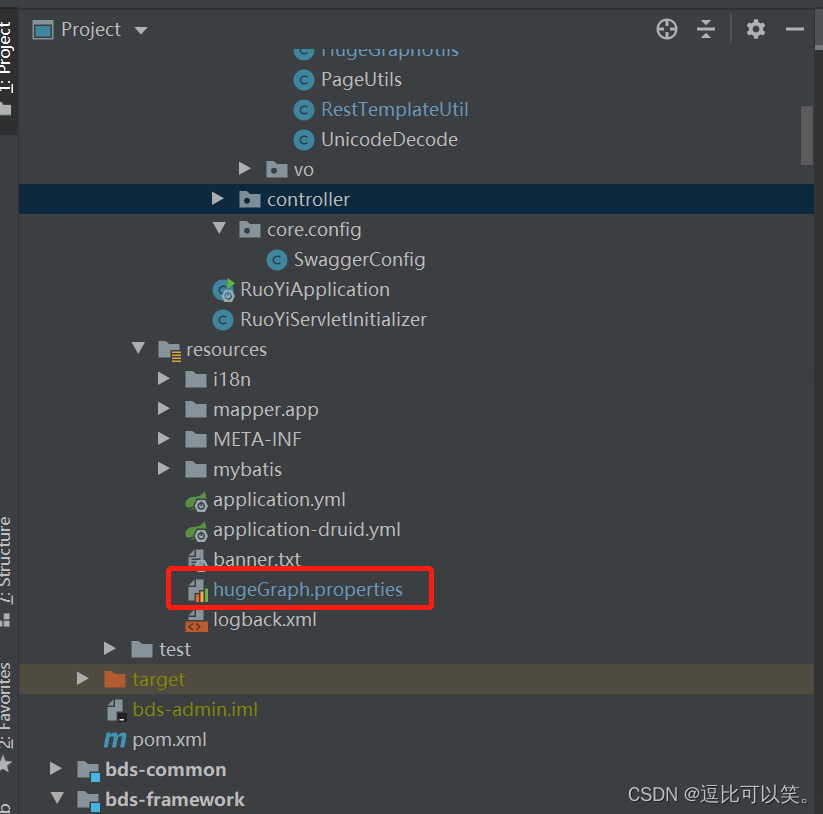
Task: Click the hugeGraph.properties file icon
Action: 197,590
